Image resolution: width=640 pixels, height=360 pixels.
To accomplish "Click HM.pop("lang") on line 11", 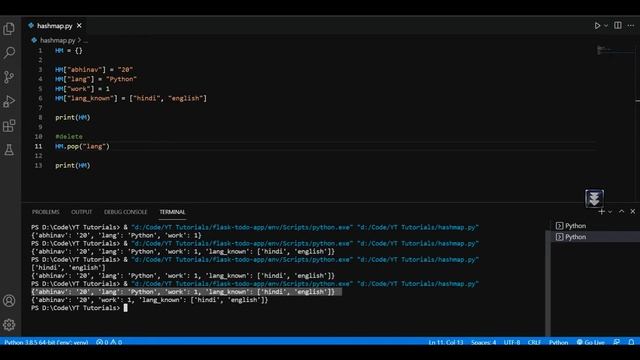I will click(82, 146).
